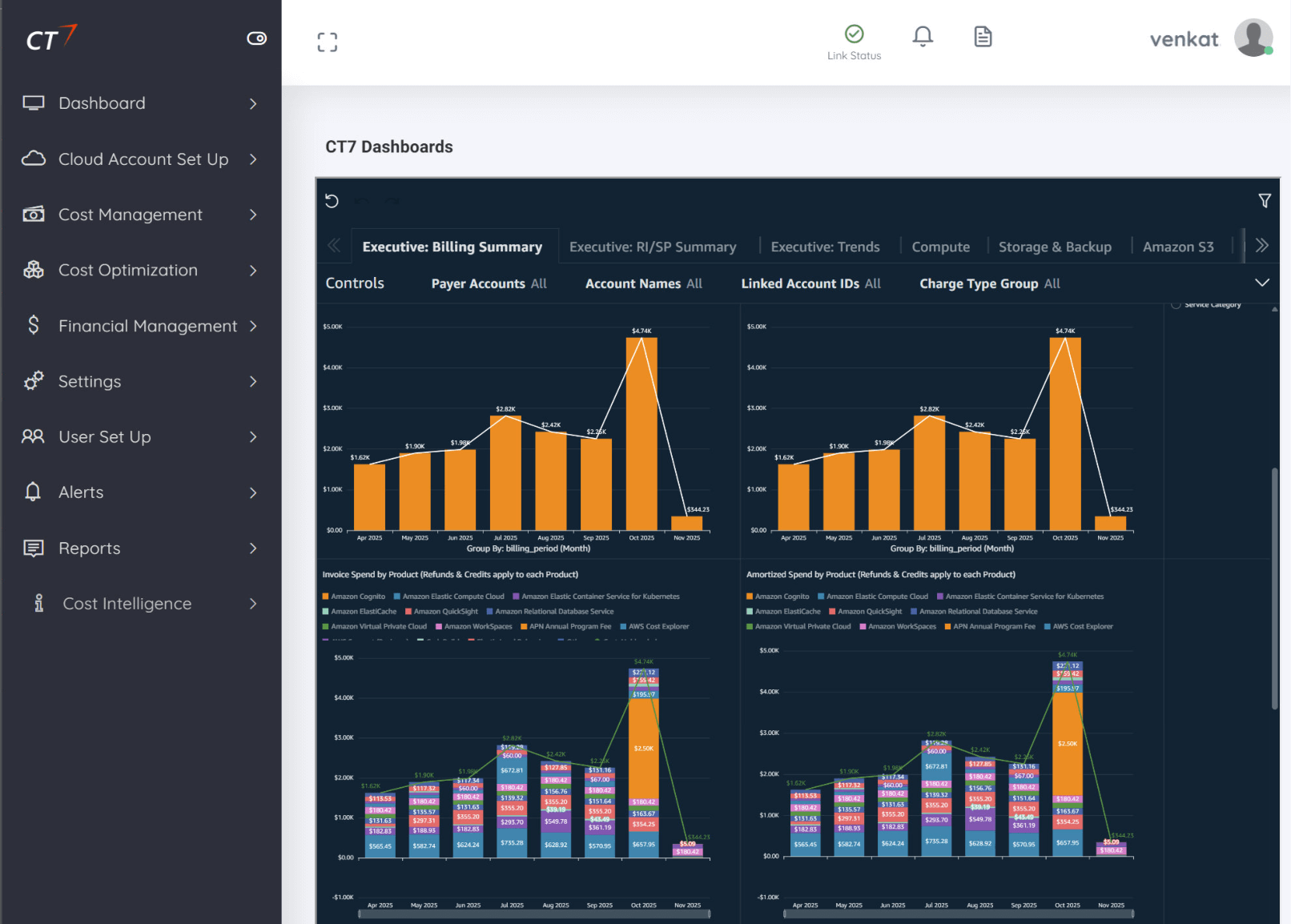Select the Service Category radio button
The width and height of the screenshot is (1291, 924).
(1175, 304)
